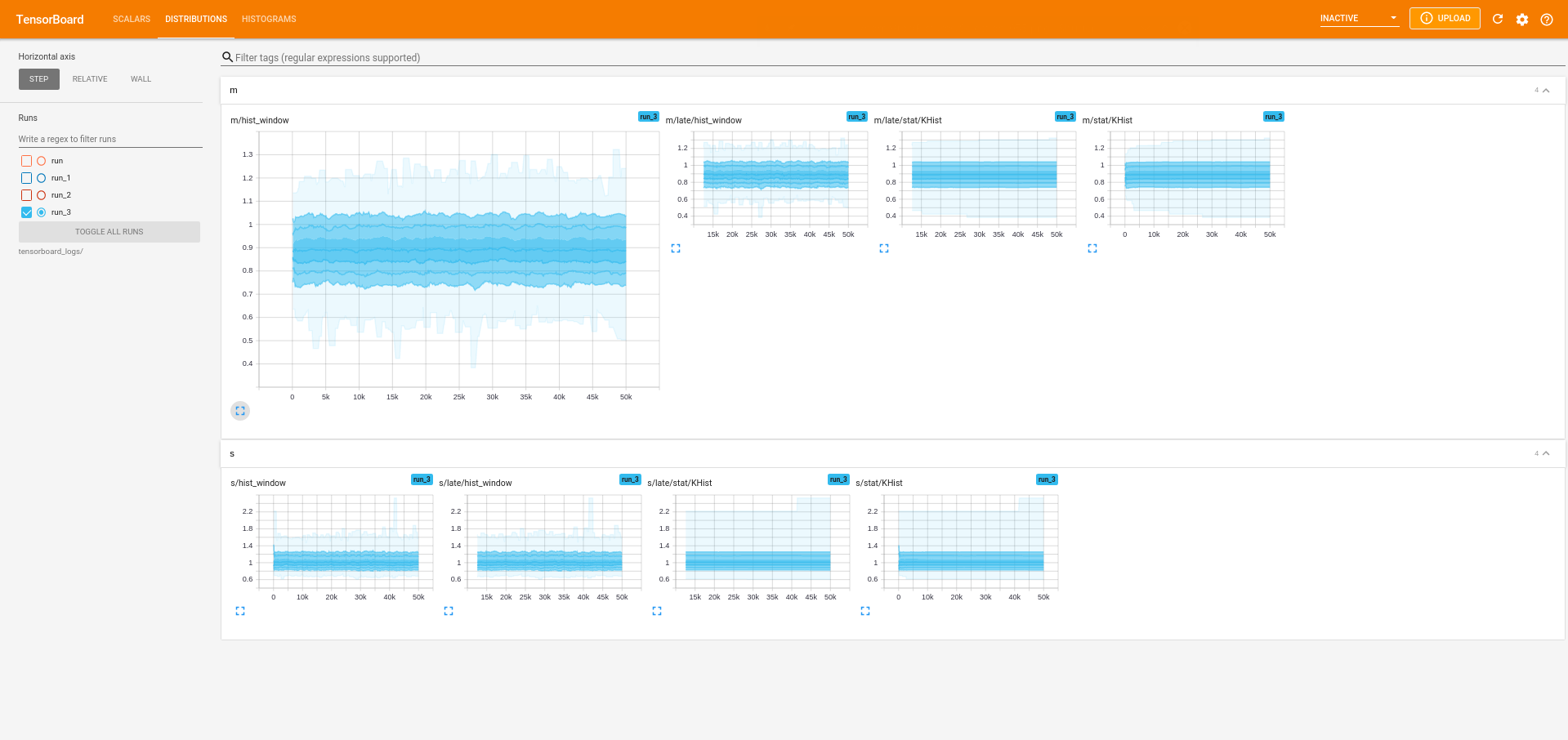Expand the m/late/hist_window chart

pyautogui.click(x=676, y=248)
